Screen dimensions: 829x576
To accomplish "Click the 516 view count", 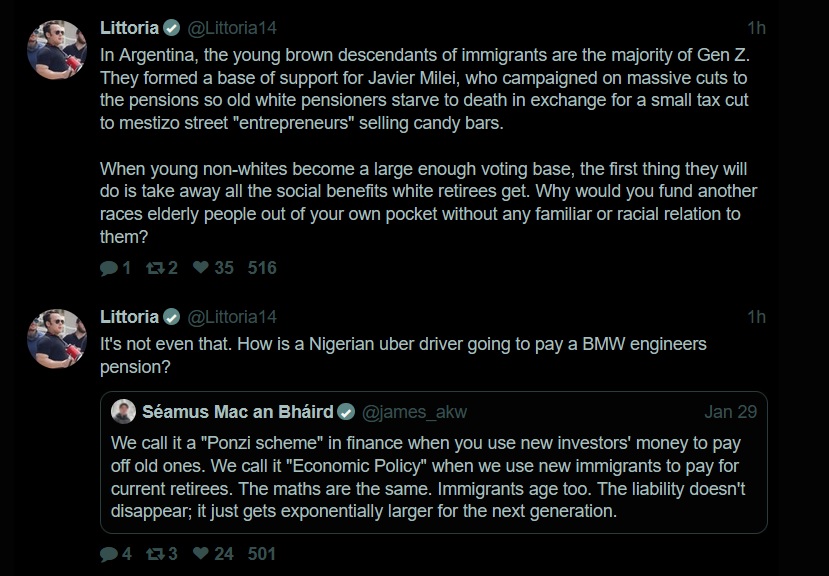I will (262, 268).
